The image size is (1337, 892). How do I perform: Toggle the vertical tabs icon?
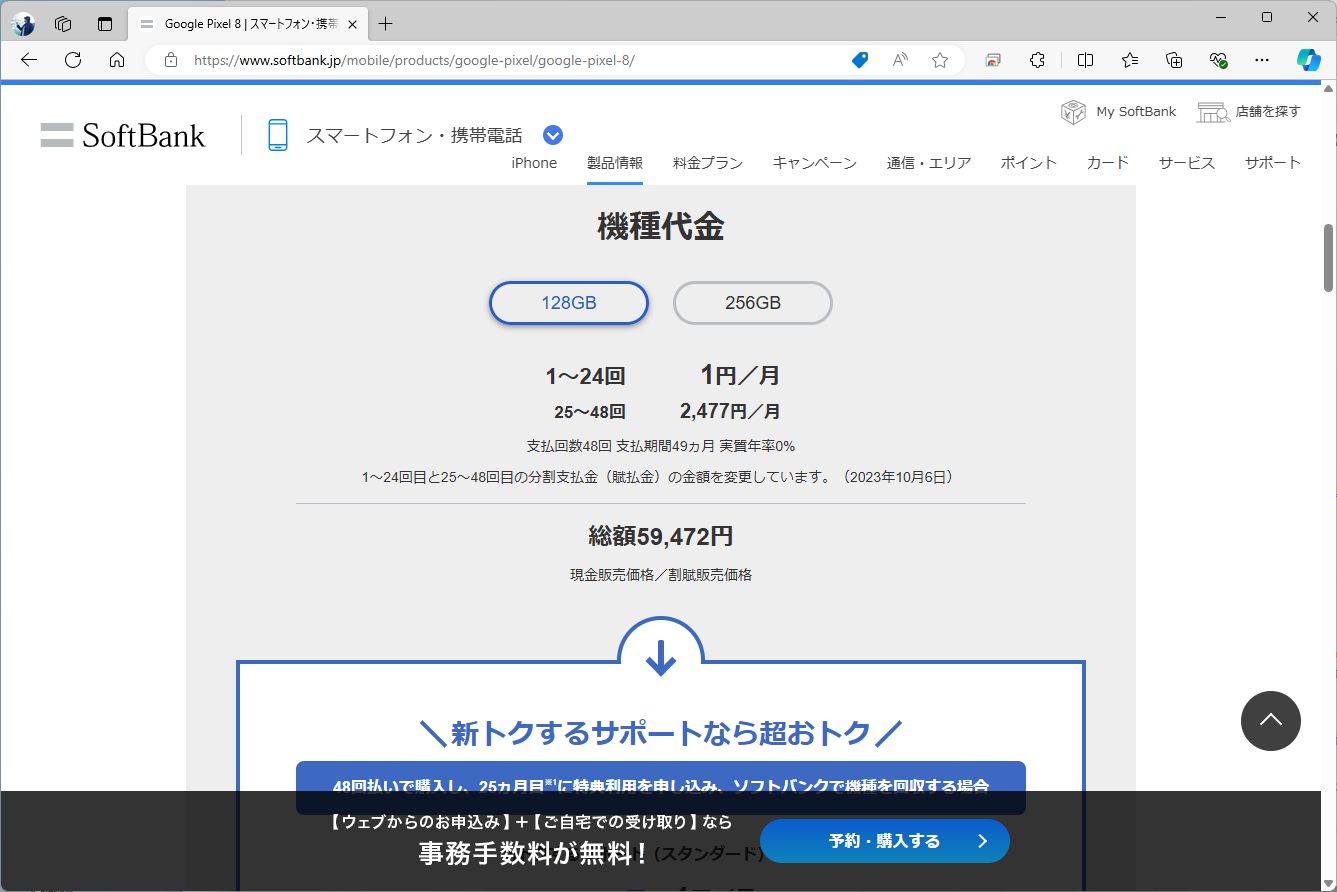coord(105,24)
